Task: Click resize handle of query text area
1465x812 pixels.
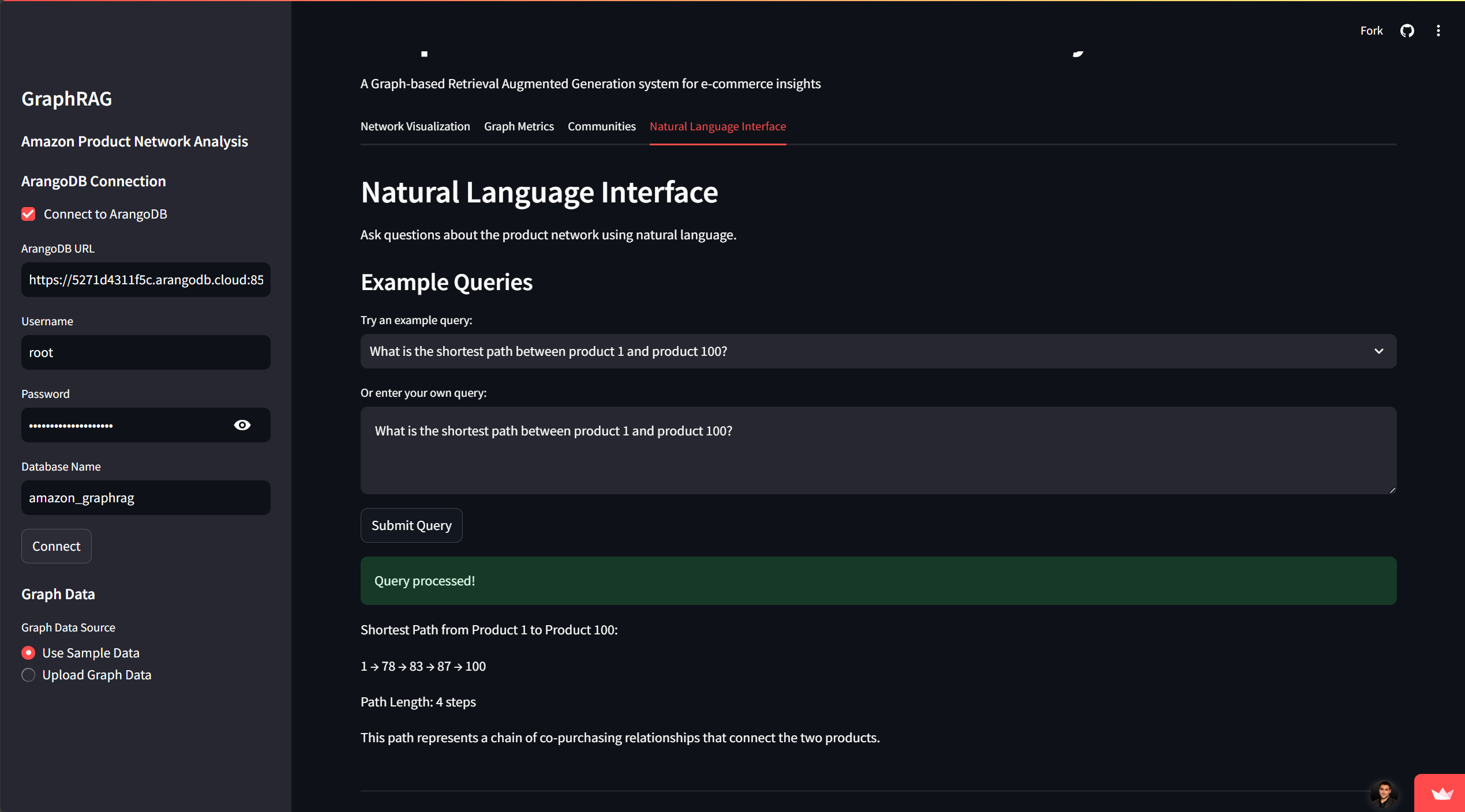Action: pyautogui.click(x=1392, y=490)
